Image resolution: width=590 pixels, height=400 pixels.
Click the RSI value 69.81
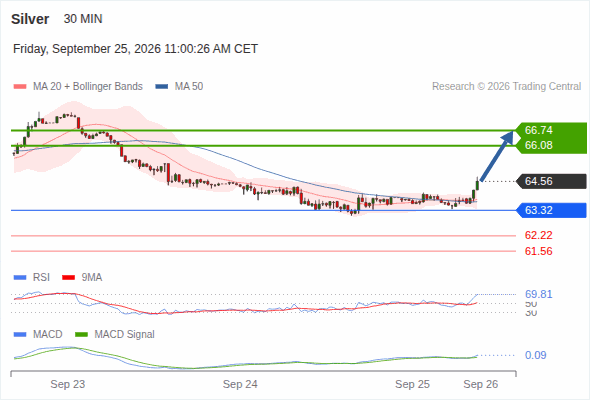click(538, 294)
